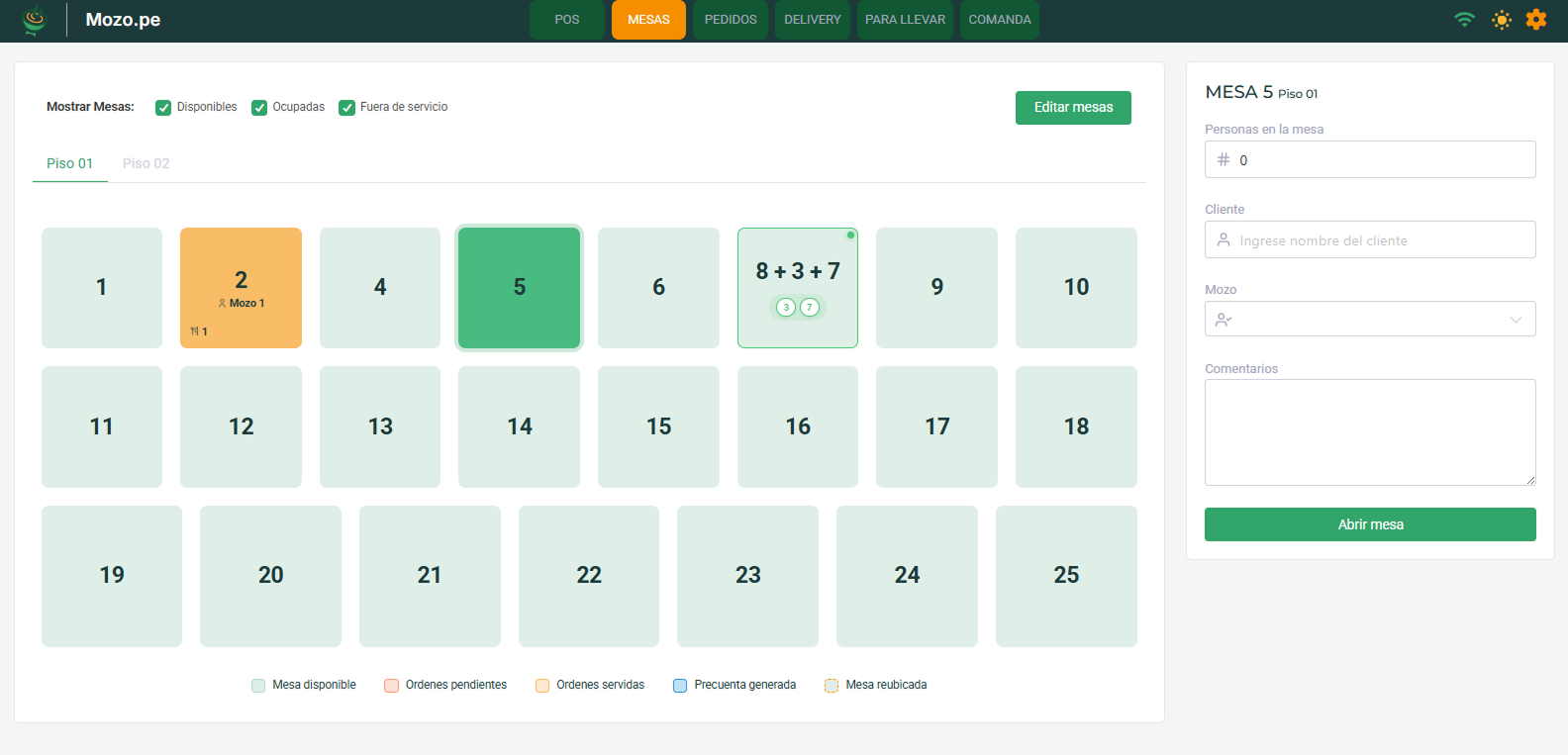Switch to Piso 02 tab
The image size is (1568, 755).
click(x=146, y=163)
